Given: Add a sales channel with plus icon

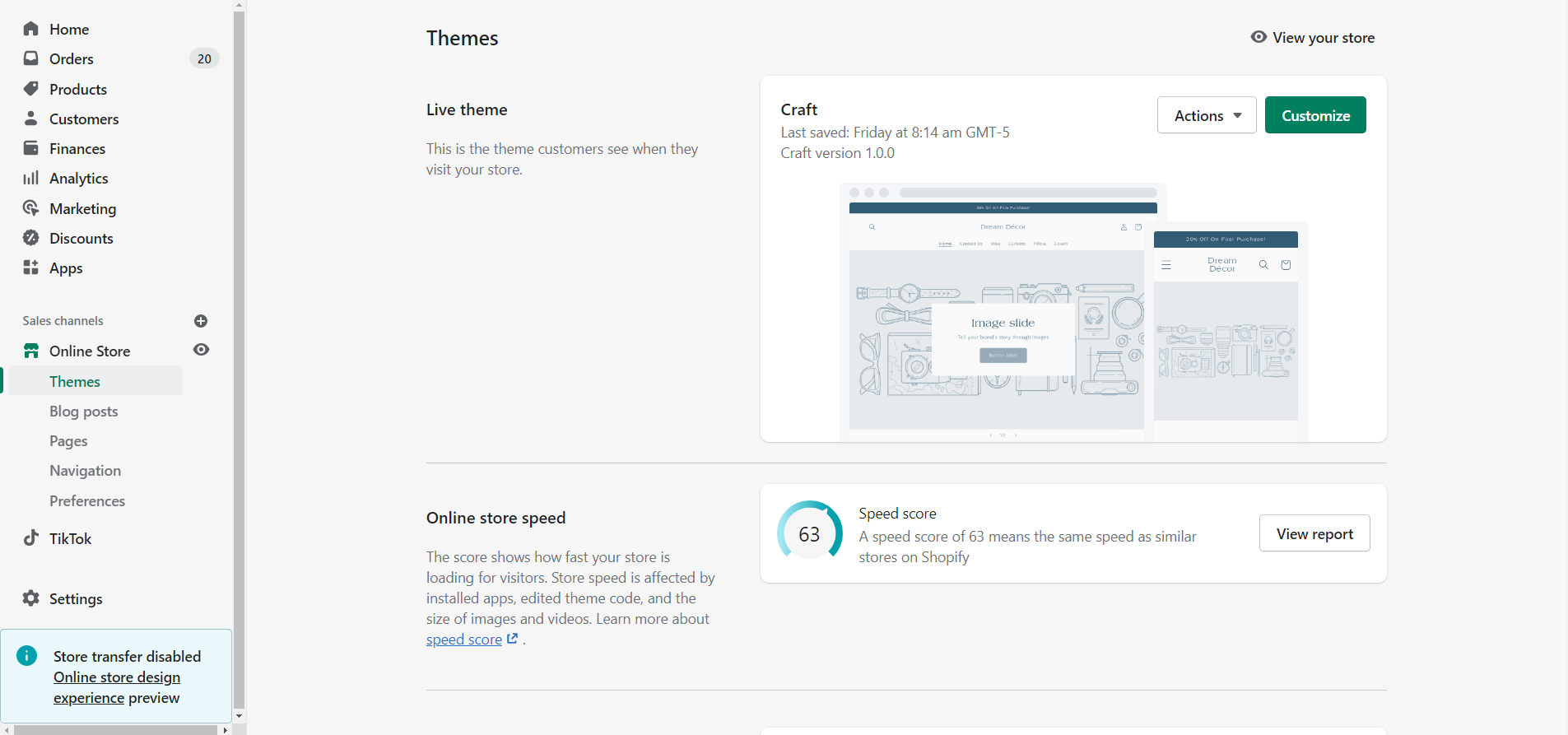Looking at the screenshot, I should 201,321.
